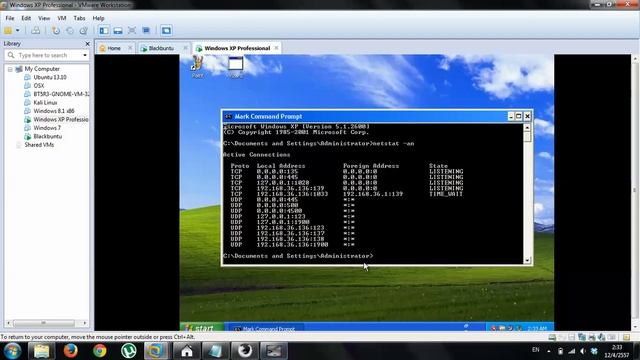Screen dimensions: 640x360
Task: Click the message log status bar icon
Action: point(627,337)
